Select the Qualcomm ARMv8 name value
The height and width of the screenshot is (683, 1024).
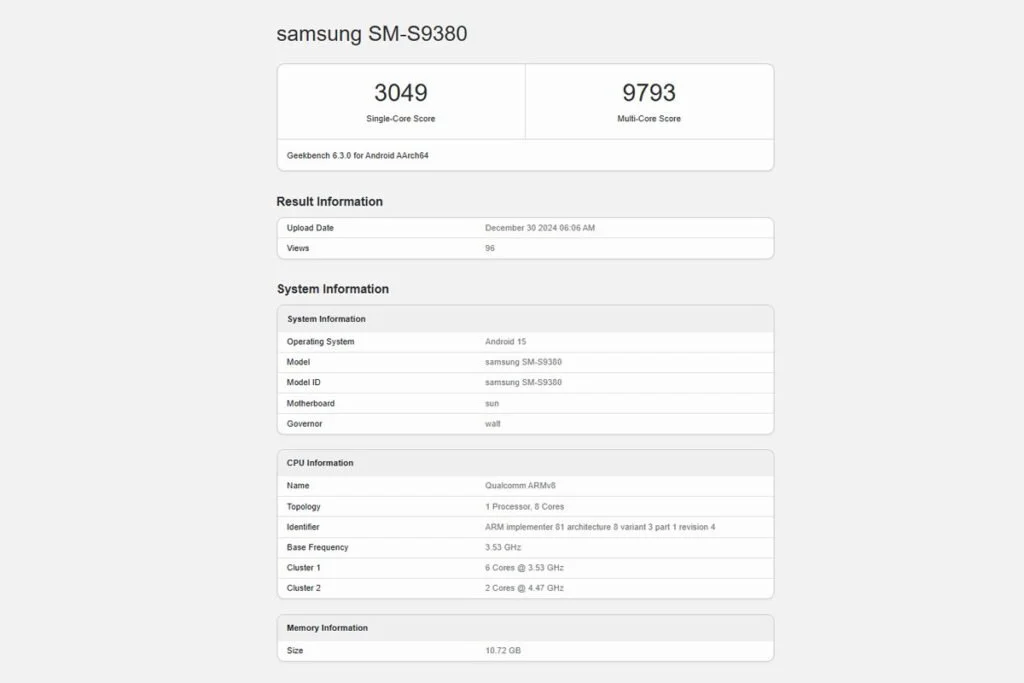(x=520, y=486)
